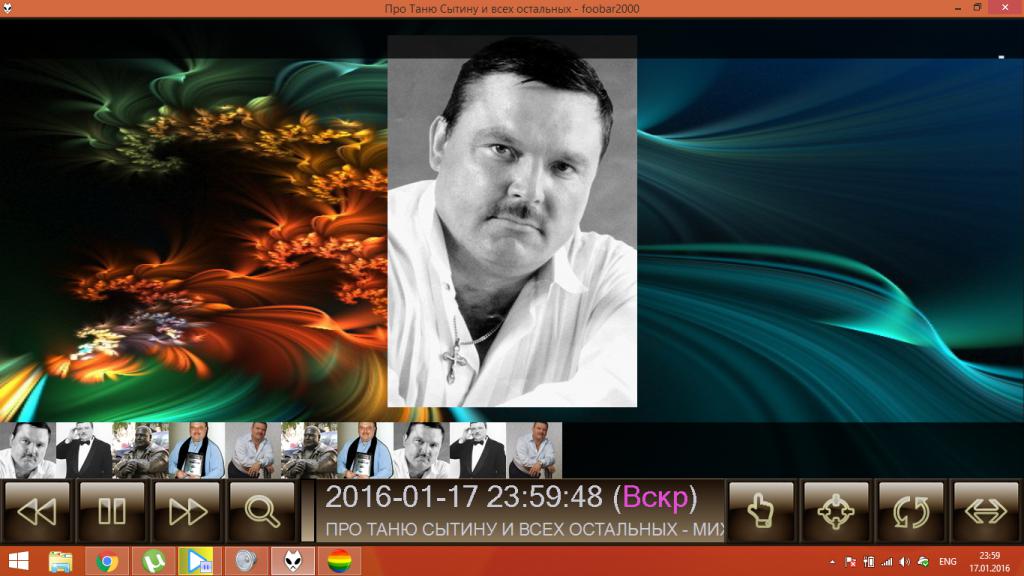Show hidden tray icons with the arrow

832,562
